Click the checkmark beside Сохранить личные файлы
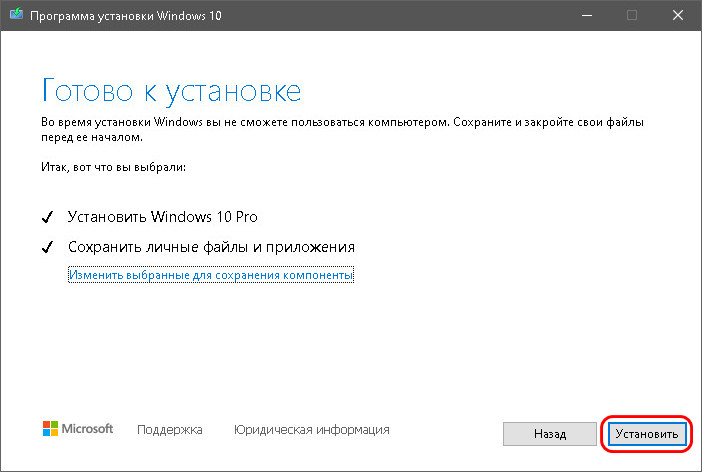Screen dimensions: 702x472 (x=47, y=247)
